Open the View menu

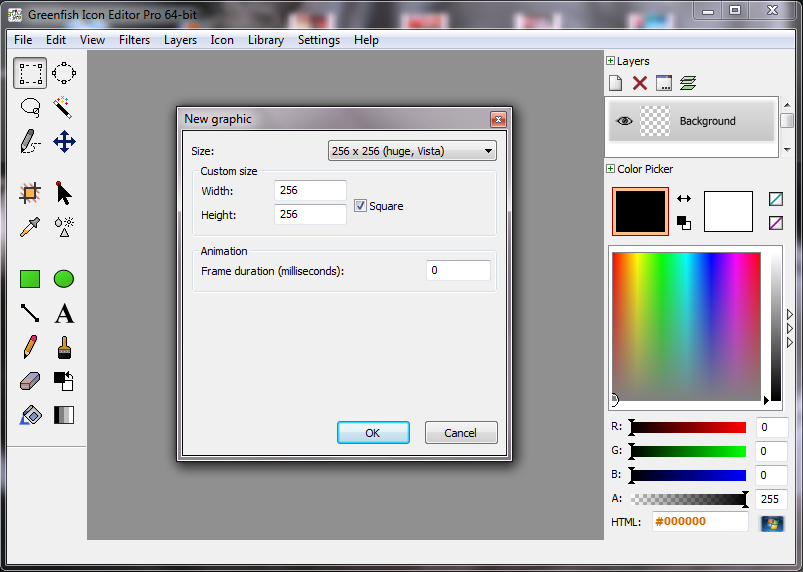92,40
